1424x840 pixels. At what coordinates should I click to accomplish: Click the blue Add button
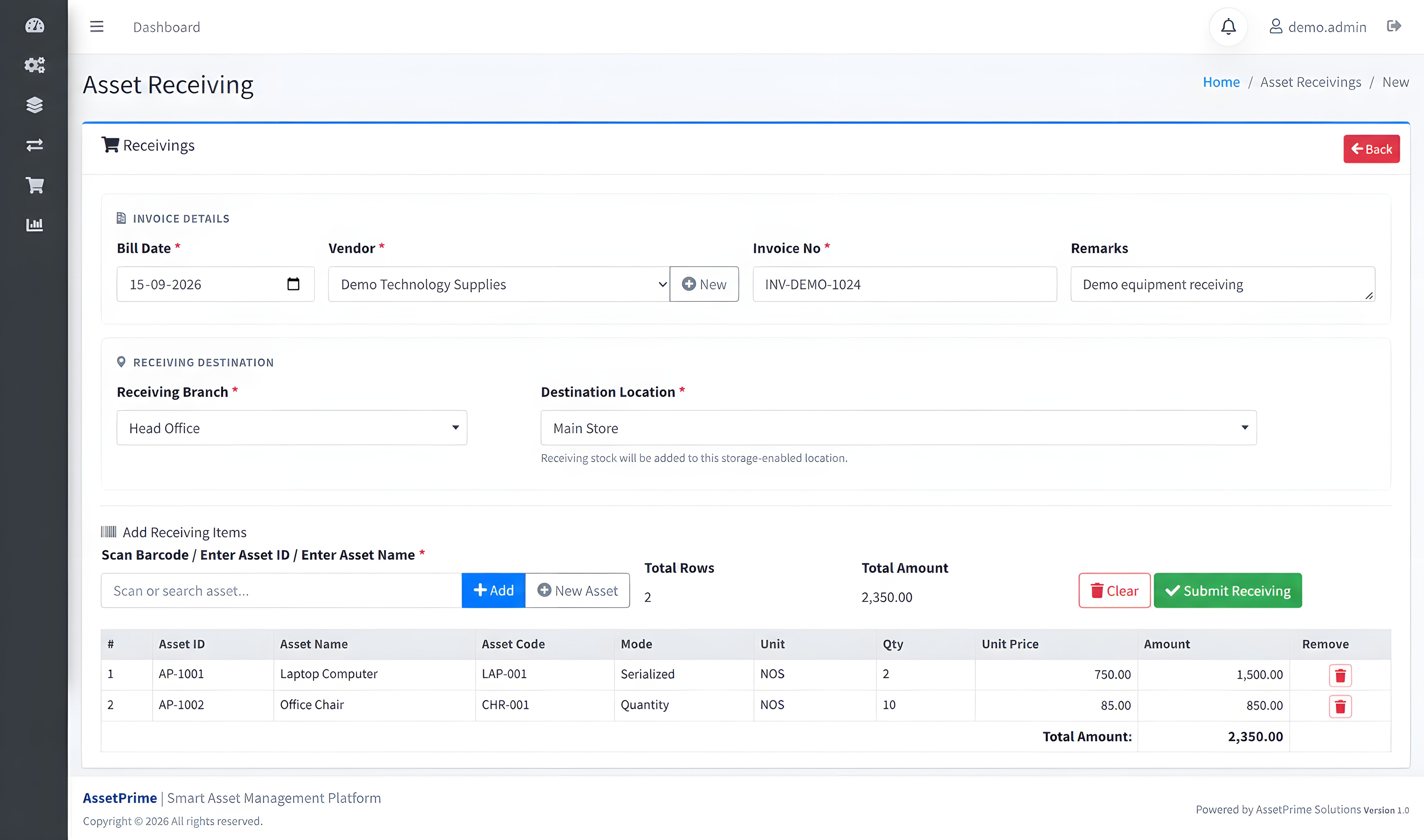(x=493, y=591)
